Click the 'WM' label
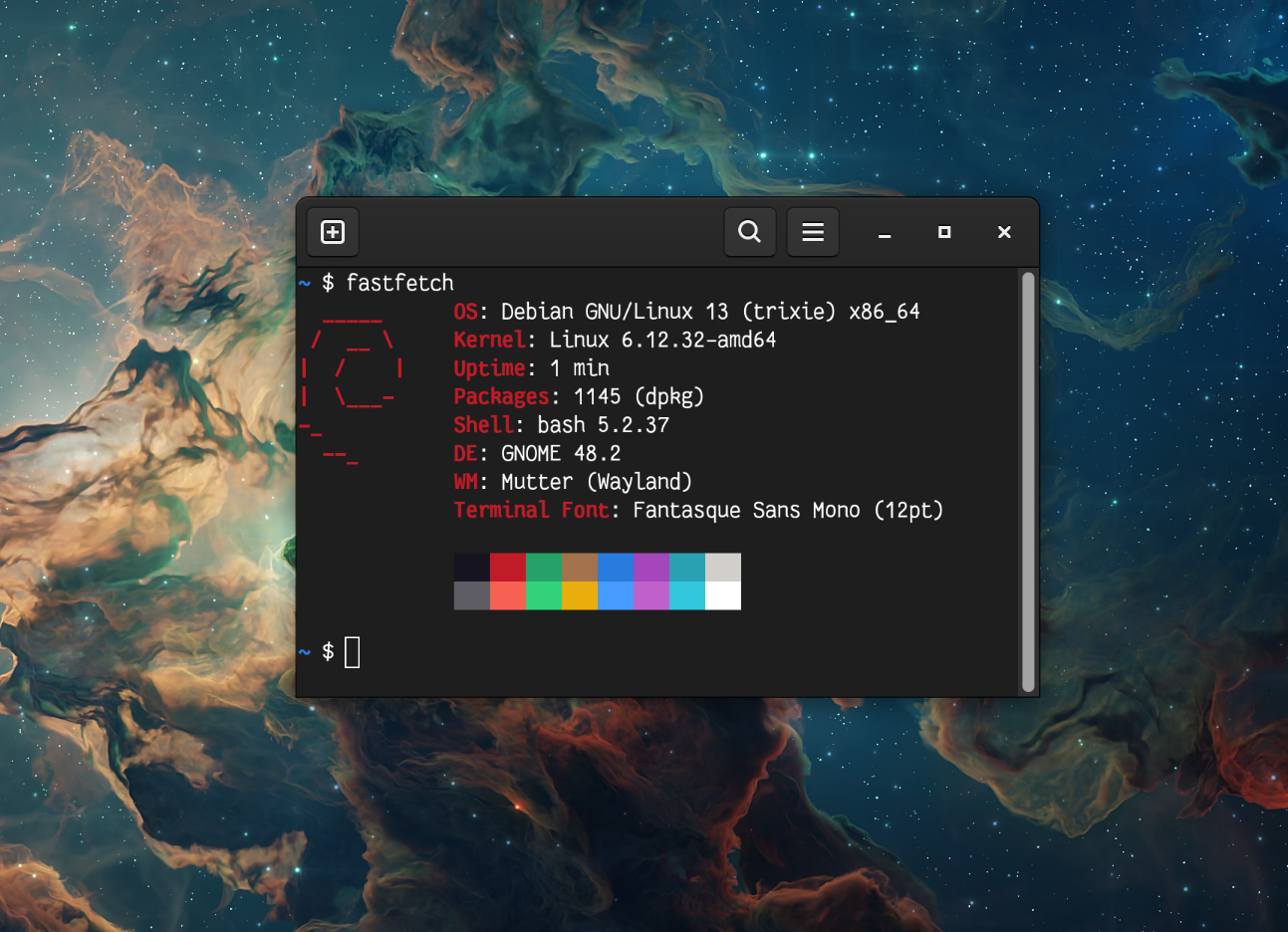 click(465, 482)
